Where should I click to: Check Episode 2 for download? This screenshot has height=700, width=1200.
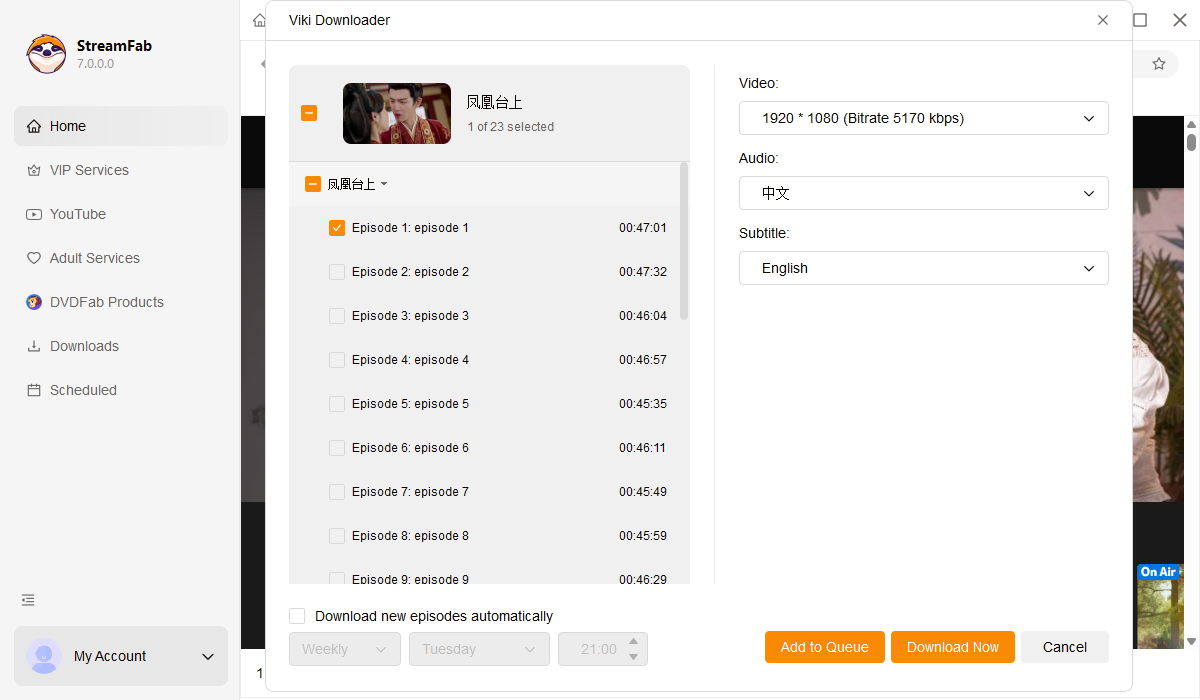tap(337, 271)
